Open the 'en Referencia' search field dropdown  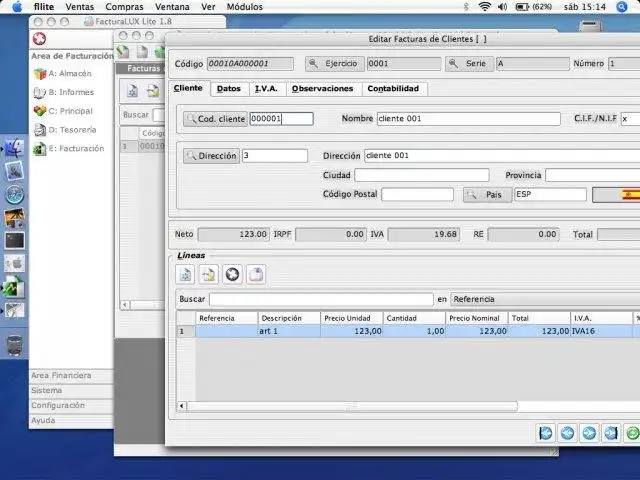tap(545, 299)
